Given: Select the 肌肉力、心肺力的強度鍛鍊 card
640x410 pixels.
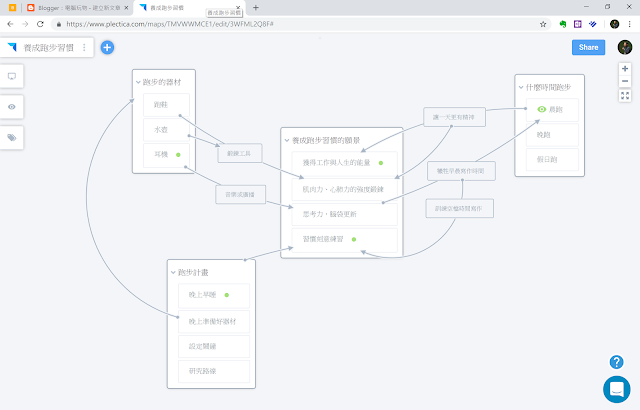Looking at the screenshot, I should coord(344,189).
